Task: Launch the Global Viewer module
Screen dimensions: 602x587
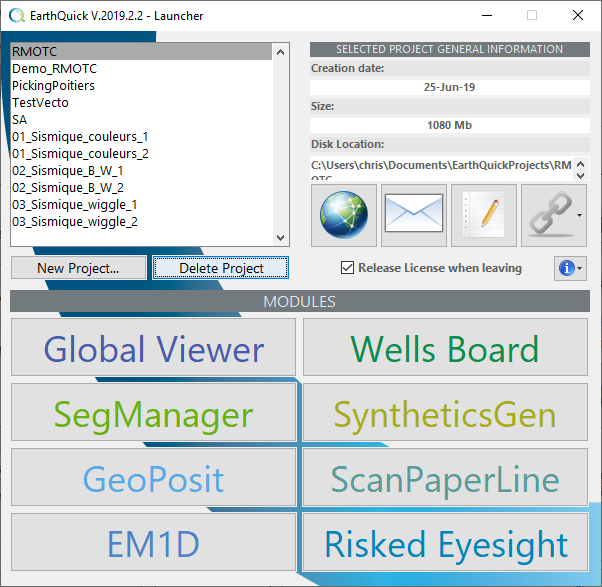Action: pos(153,347)
